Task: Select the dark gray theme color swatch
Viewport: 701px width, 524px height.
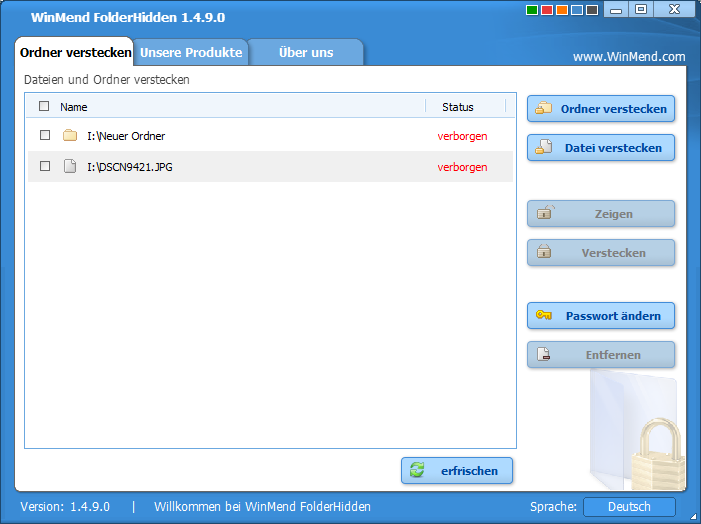Action: point(592,10)
